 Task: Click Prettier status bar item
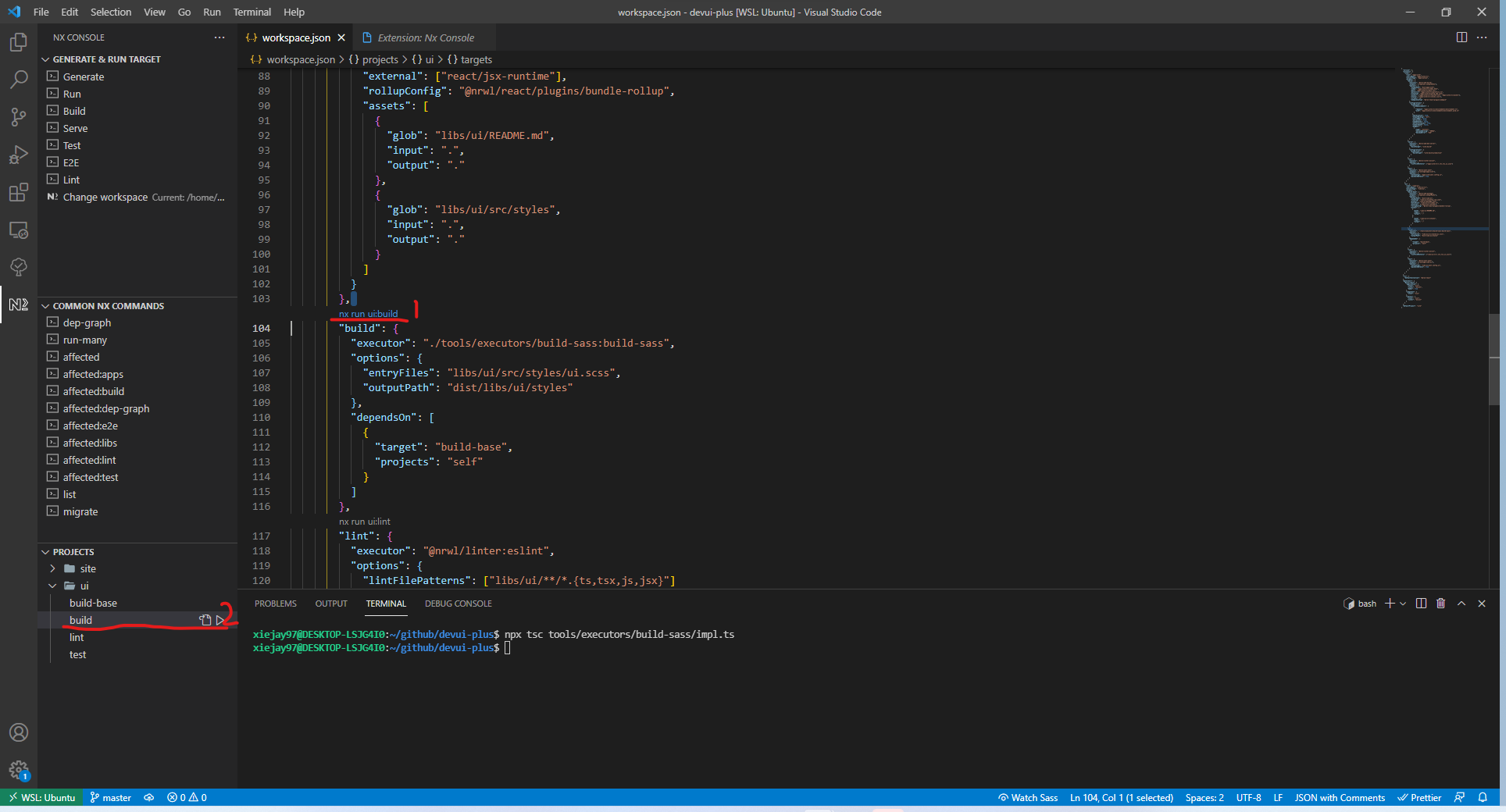coord(1419,797)
